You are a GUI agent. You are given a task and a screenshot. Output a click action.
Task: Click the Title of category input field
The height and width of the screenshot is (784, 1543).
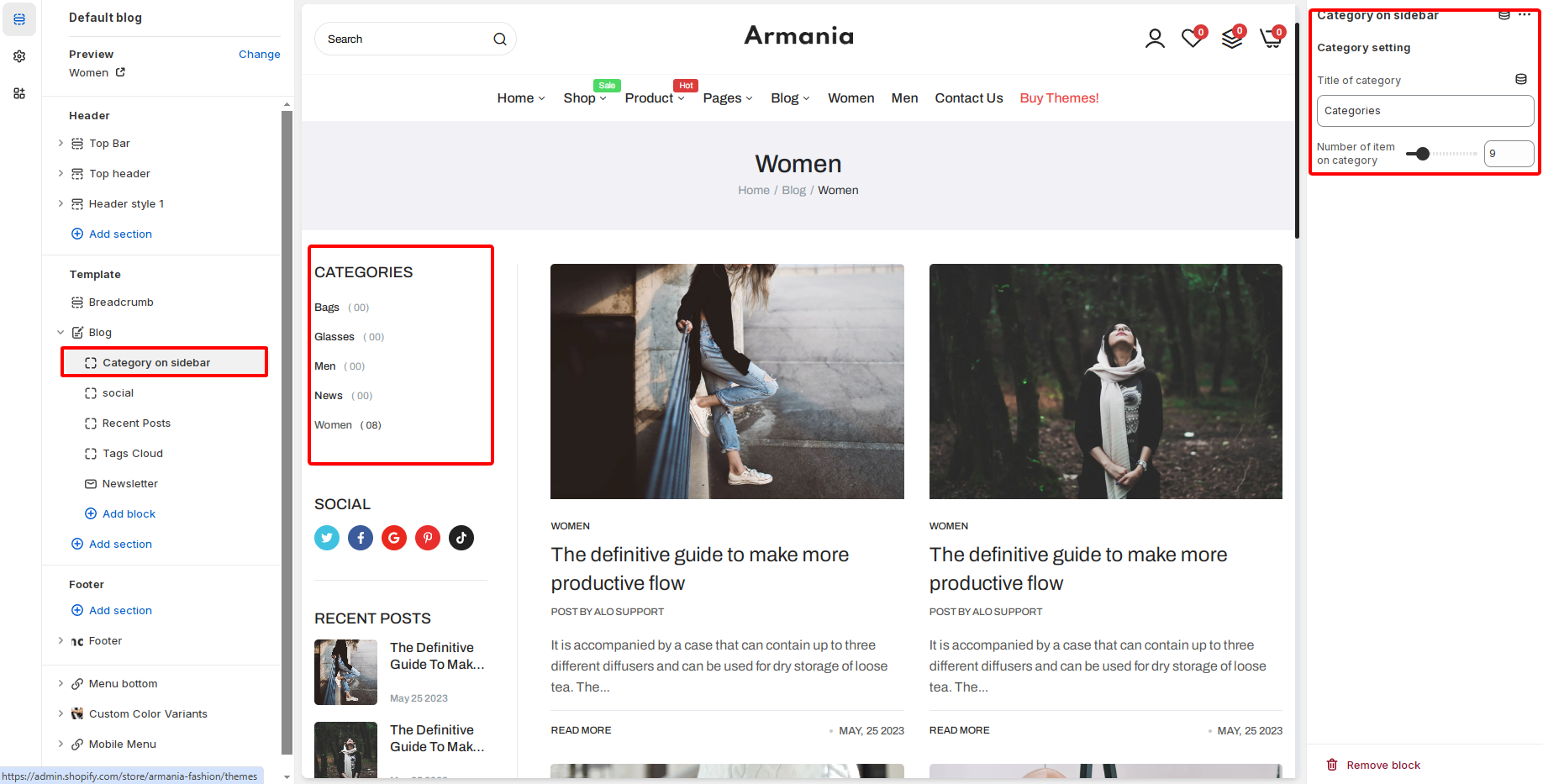tap(1425, 111)
